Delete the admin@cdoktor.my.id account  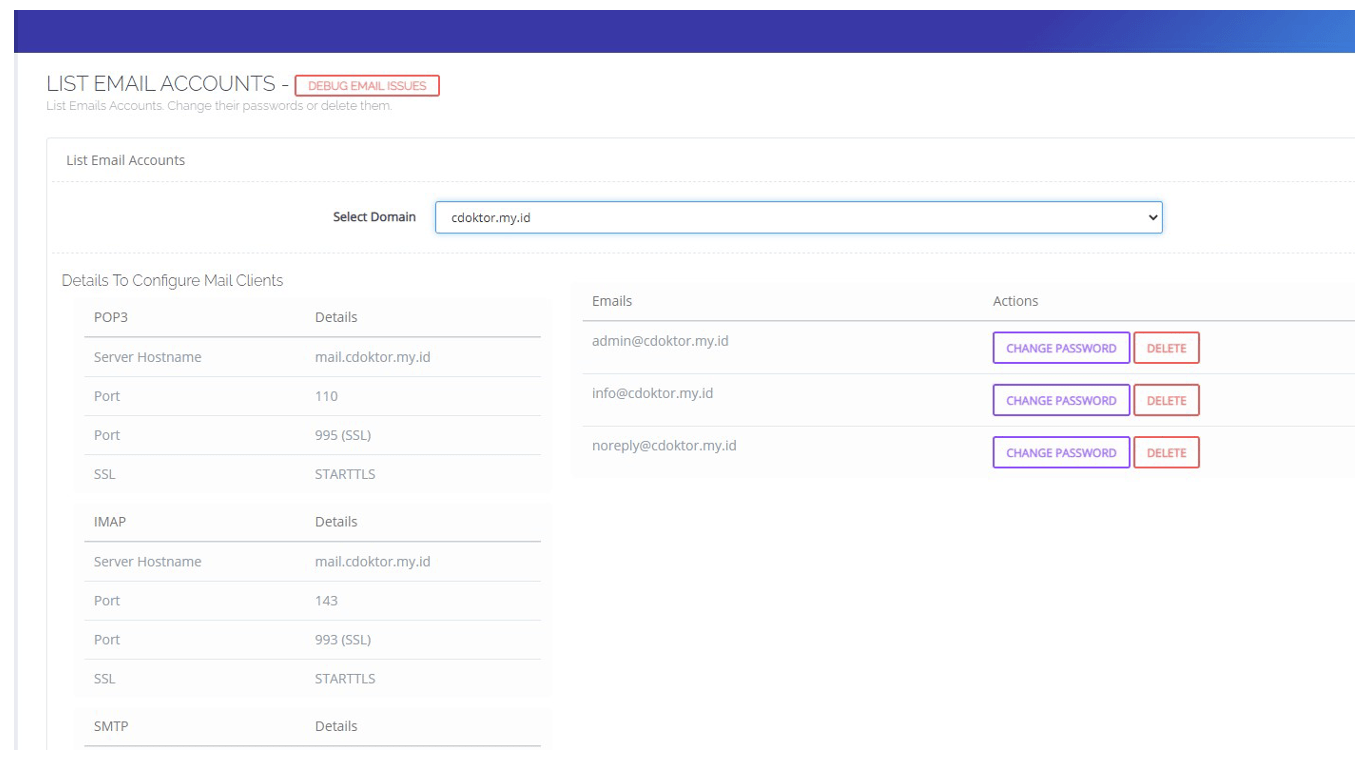pyautogui.click(x=1167, y=348)
